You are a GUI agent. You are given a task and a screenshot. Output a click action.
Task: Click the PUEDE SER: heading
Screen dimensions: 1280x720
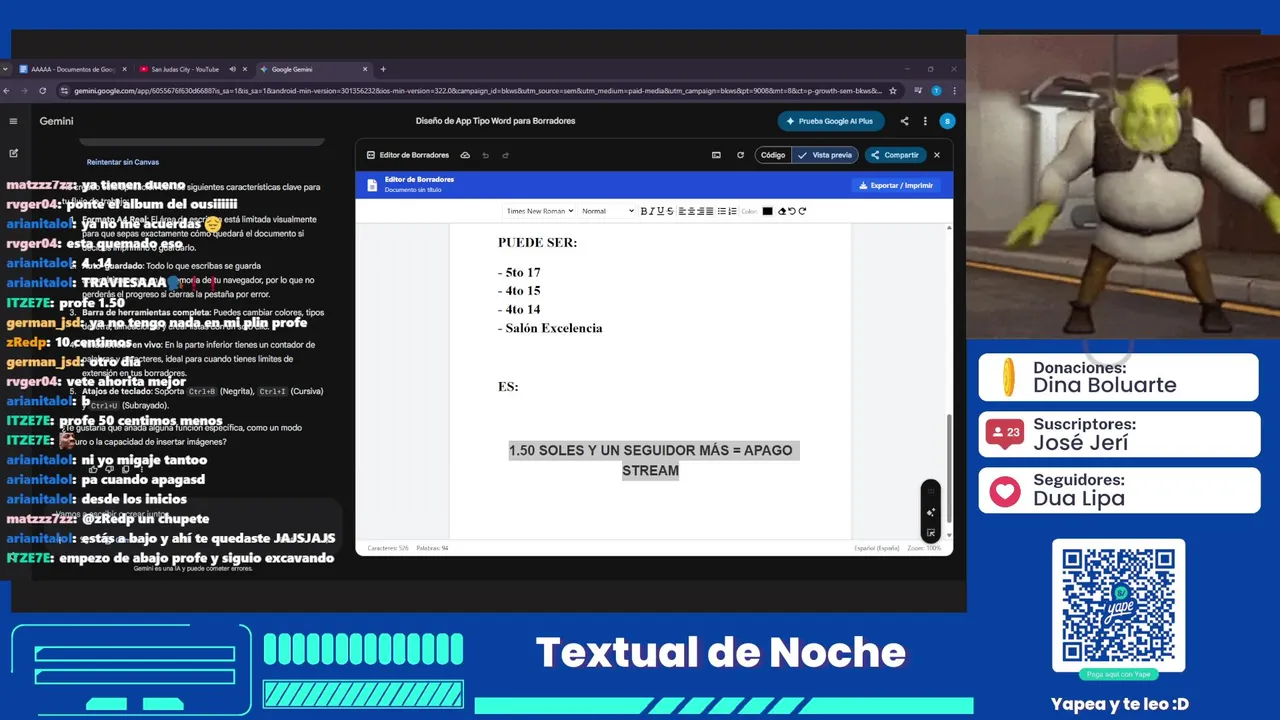pos(537,242)
